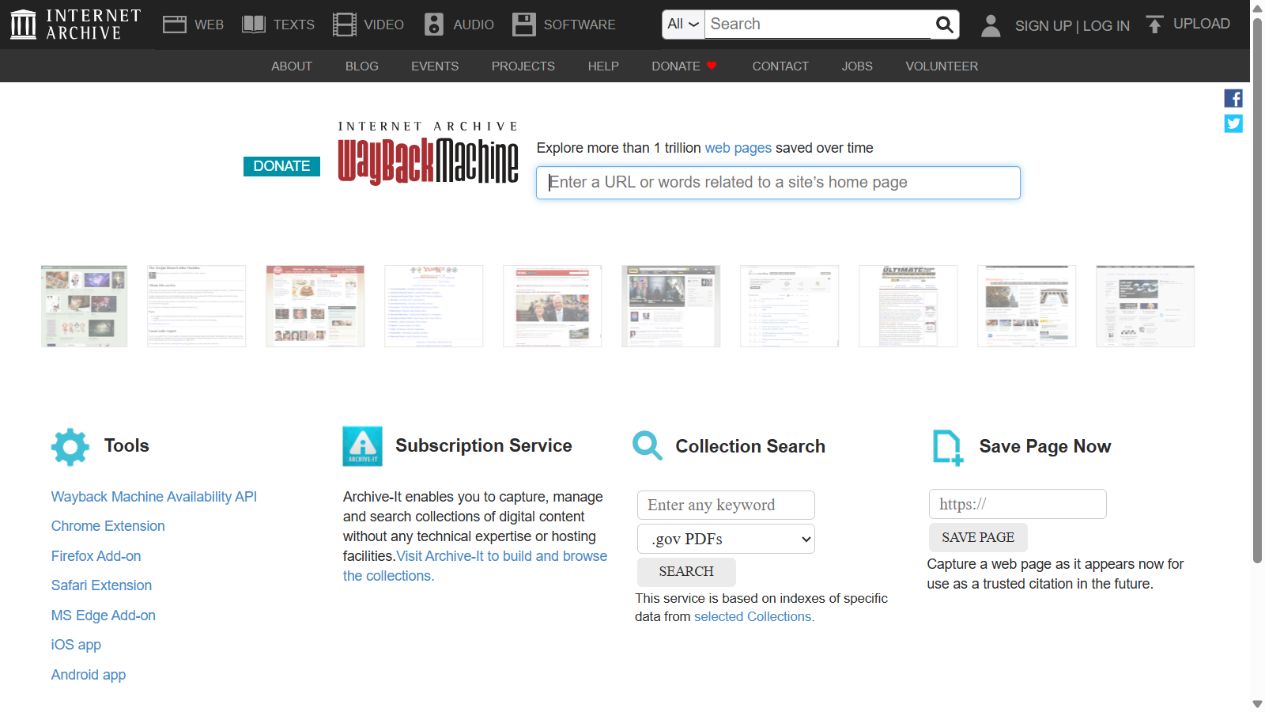Click the scrollbar down arrow
1265x712 pixels.
pos(1257,704)
